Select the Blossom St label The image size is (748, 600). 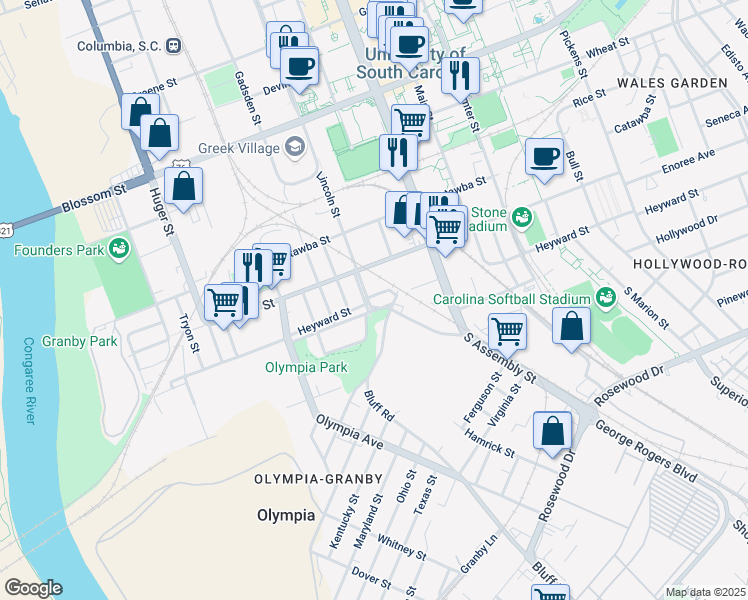pos(94,197)
